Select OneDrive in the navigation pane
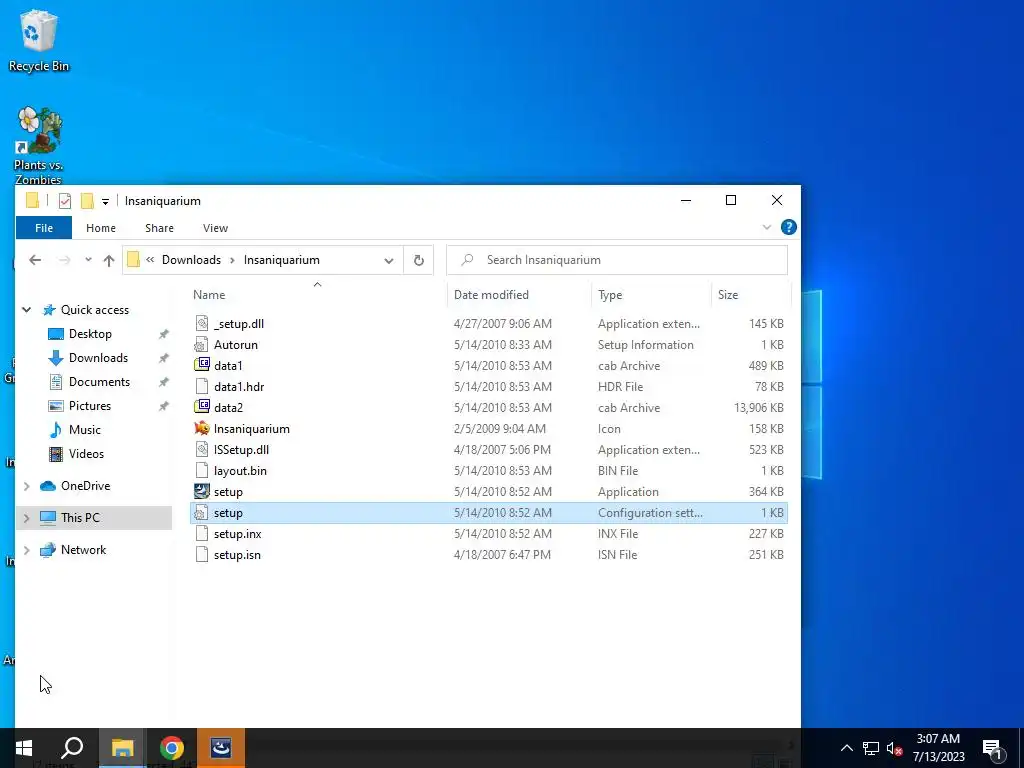 85,486
